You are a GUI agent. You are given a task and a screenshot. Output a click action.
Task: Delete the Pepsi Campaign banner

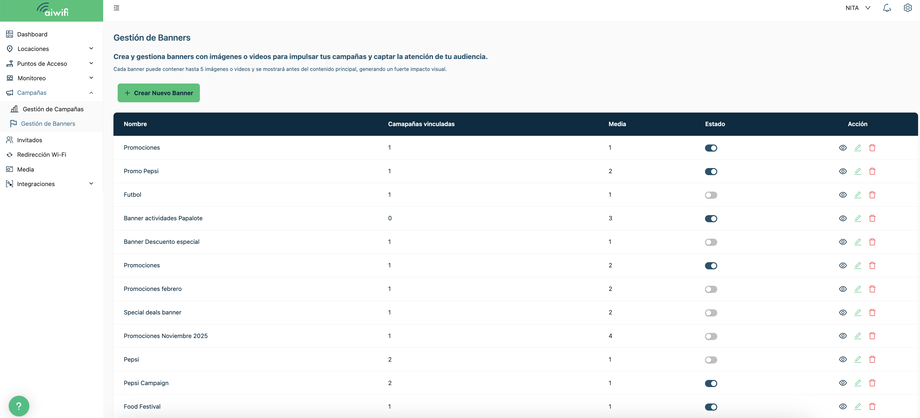point(872,383)
